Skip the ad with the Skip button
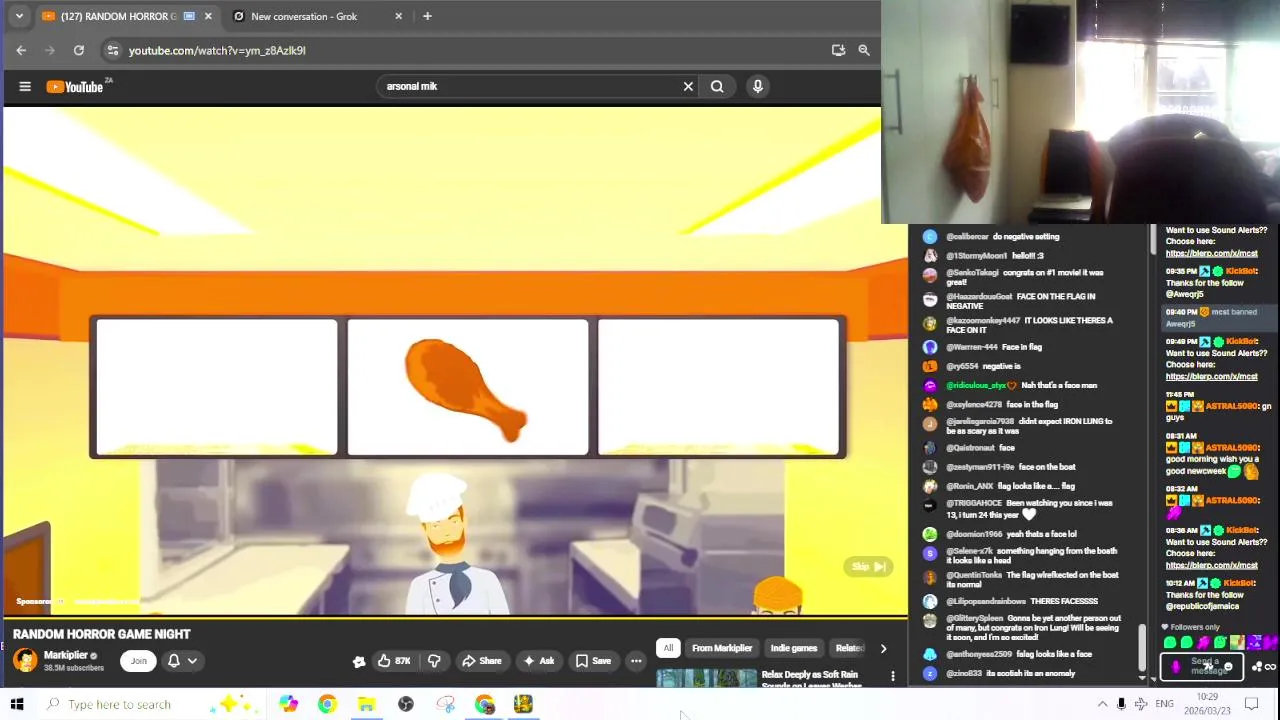 (x=868, y=567)
